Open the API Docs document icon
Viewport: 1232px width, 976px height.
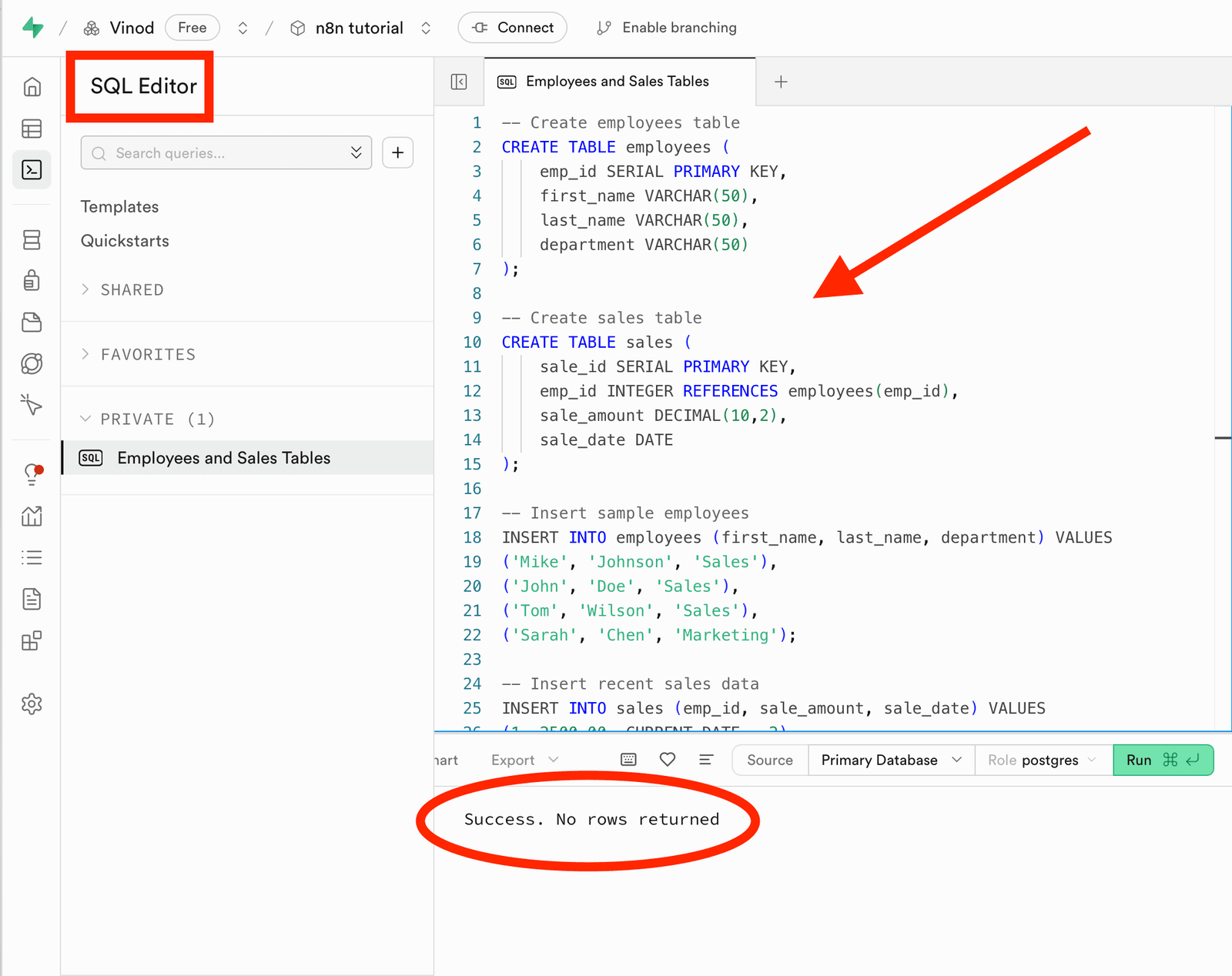32,599
